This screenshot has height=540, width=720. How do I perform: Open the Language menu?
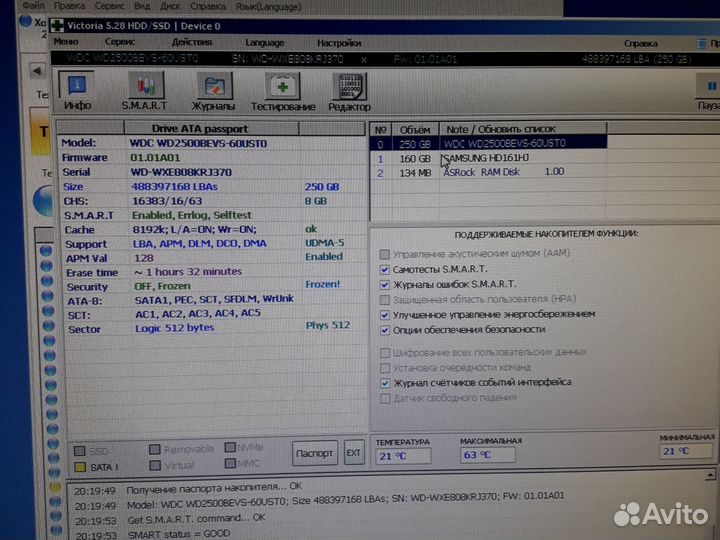pos(264,43)
